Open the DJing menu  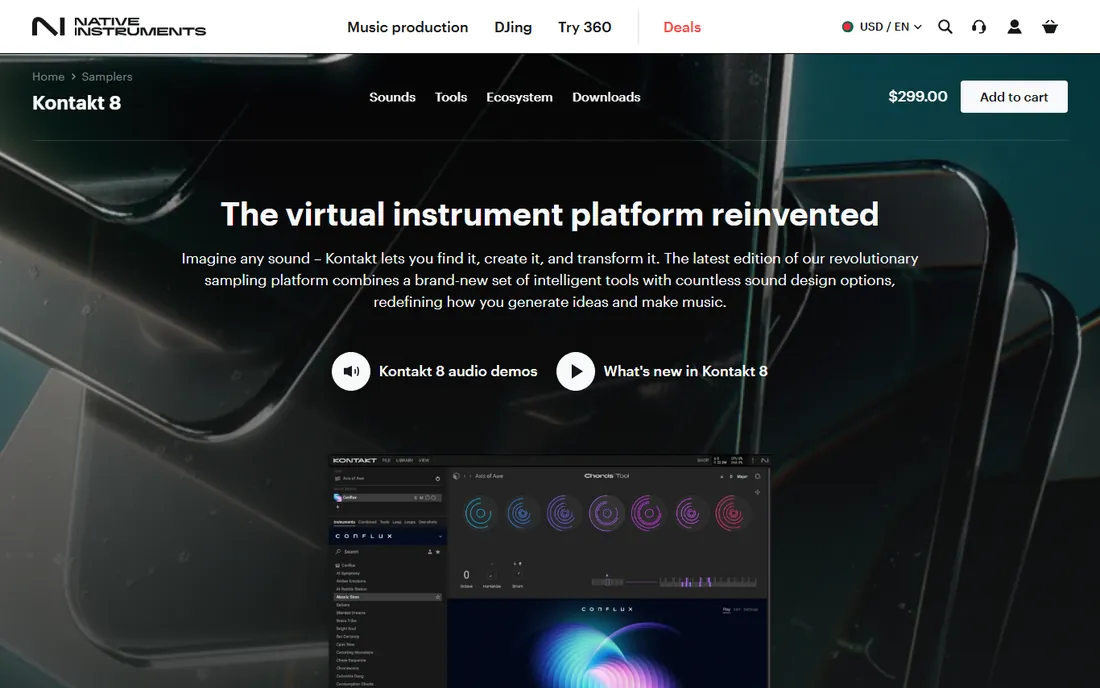tap(513, 27)
